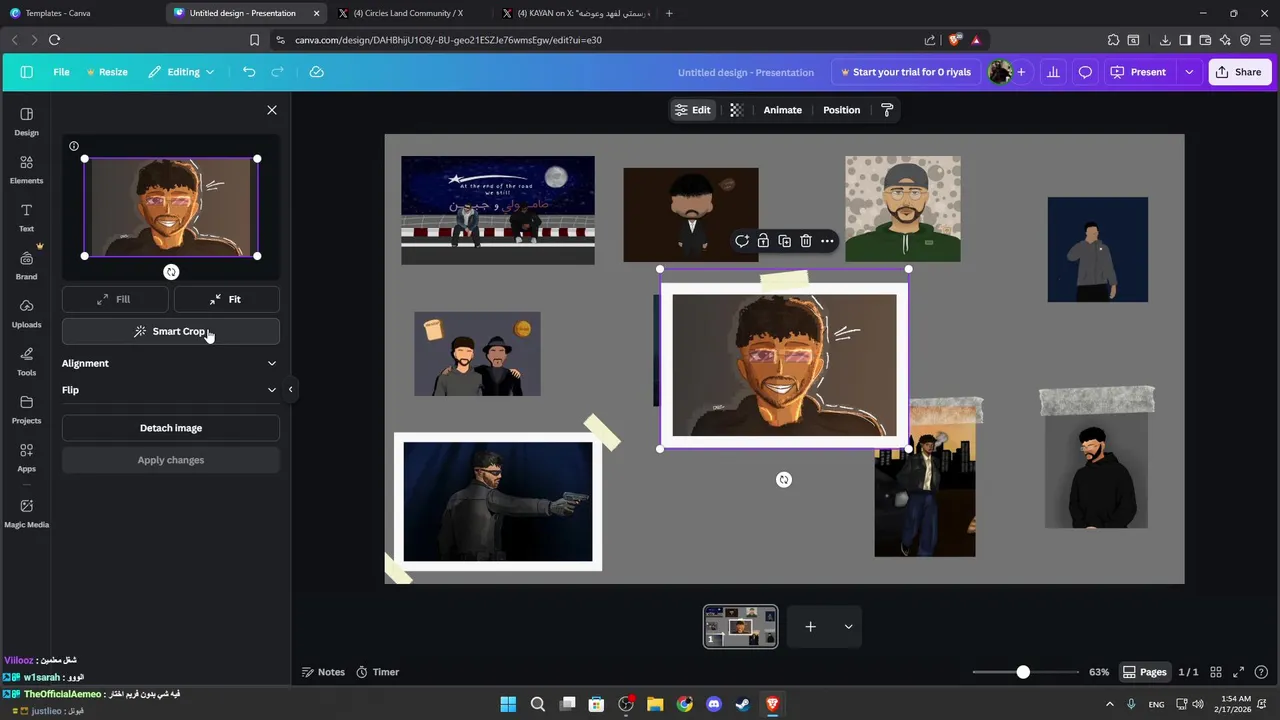
Task: Open the Brand panel
Action: [x=26, y=265]
